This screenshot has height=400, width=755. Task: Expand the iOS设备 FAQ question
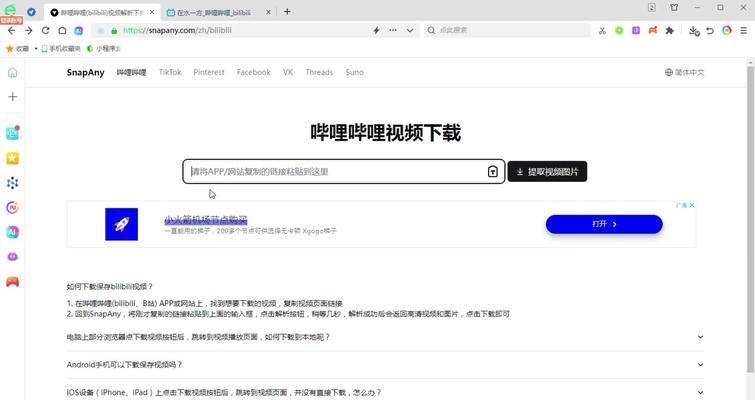(x=385, y=393)
